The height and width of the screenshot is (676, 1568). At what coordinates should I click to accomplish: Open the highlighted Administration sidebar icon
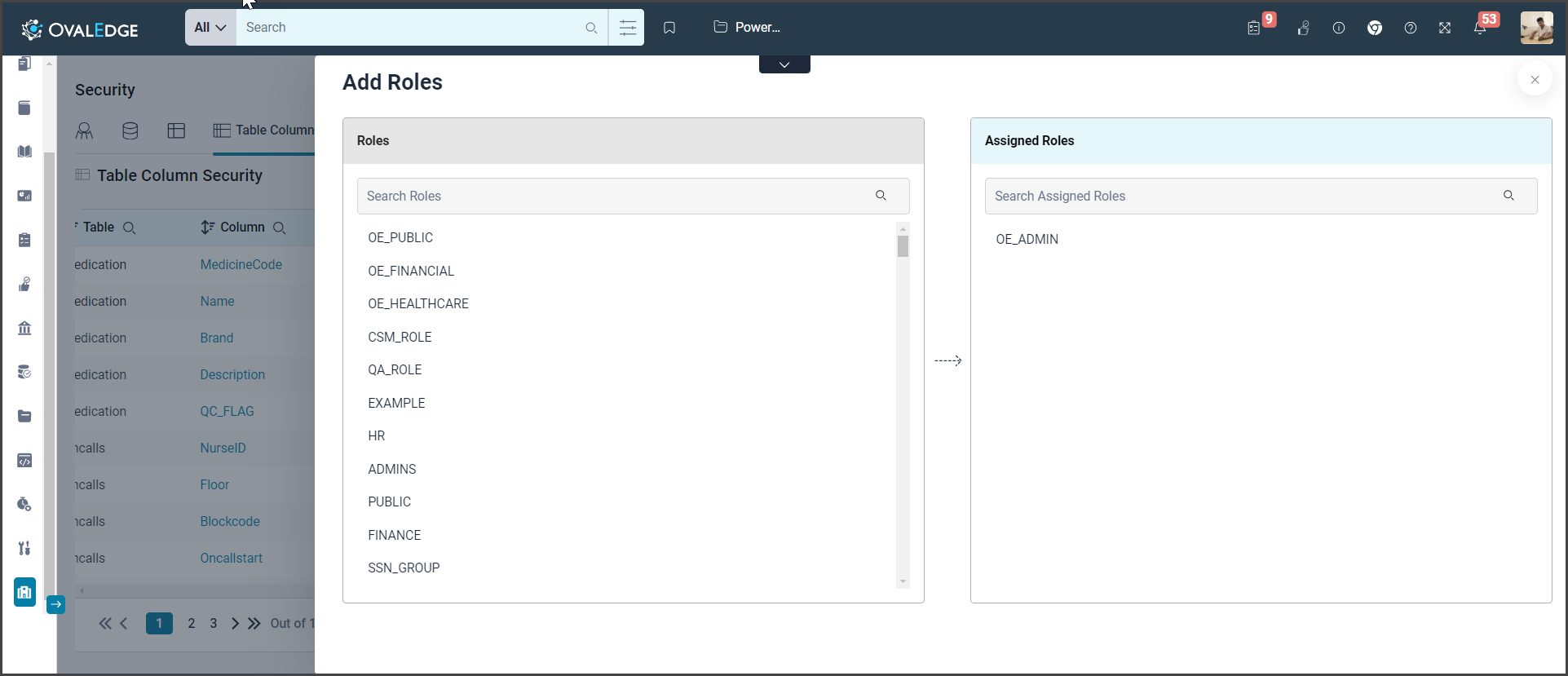pos(24,592)
